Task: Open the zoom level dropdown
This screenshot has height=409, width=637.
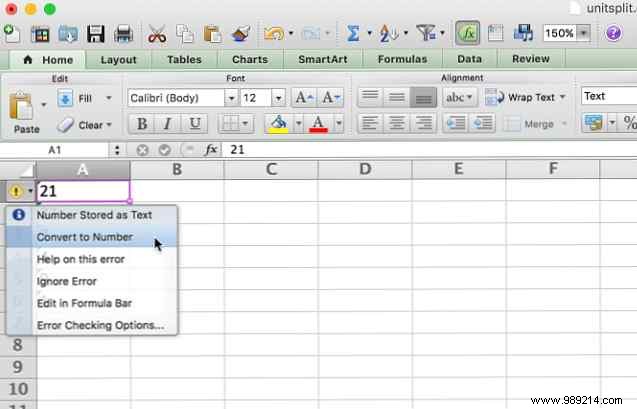Action: pos(584,33)
